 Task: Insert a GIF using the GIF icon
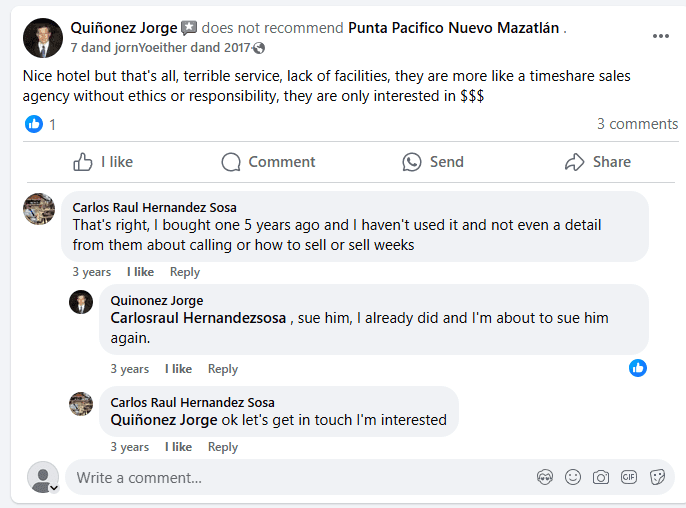point(629,477)
